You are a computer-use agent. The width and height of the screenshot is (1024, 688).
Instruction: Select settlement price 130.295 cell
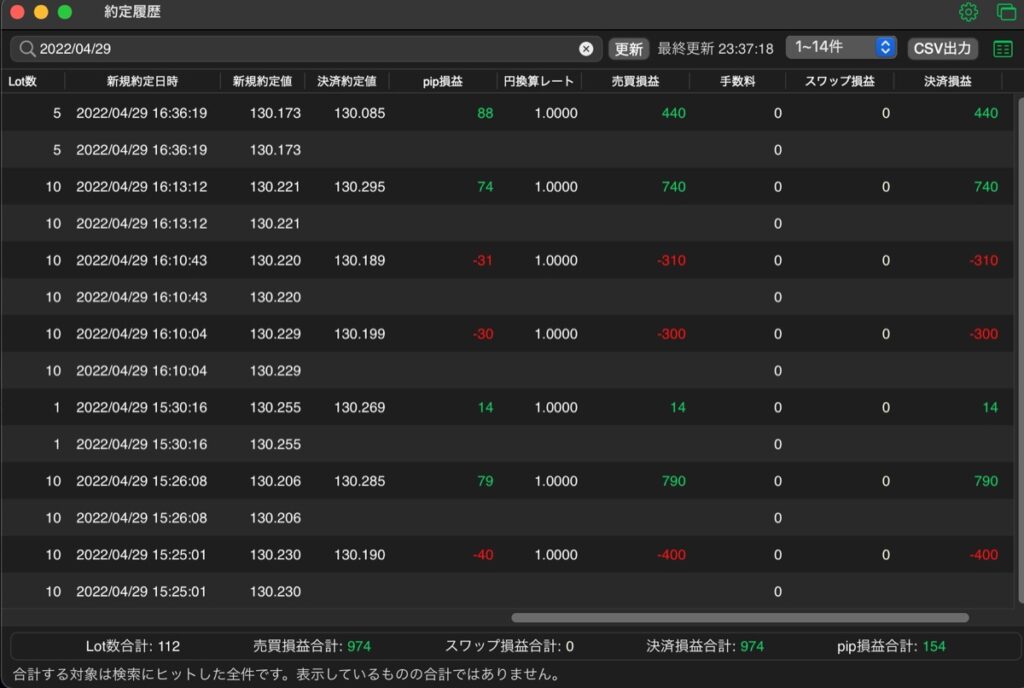(x=359, y=187)
